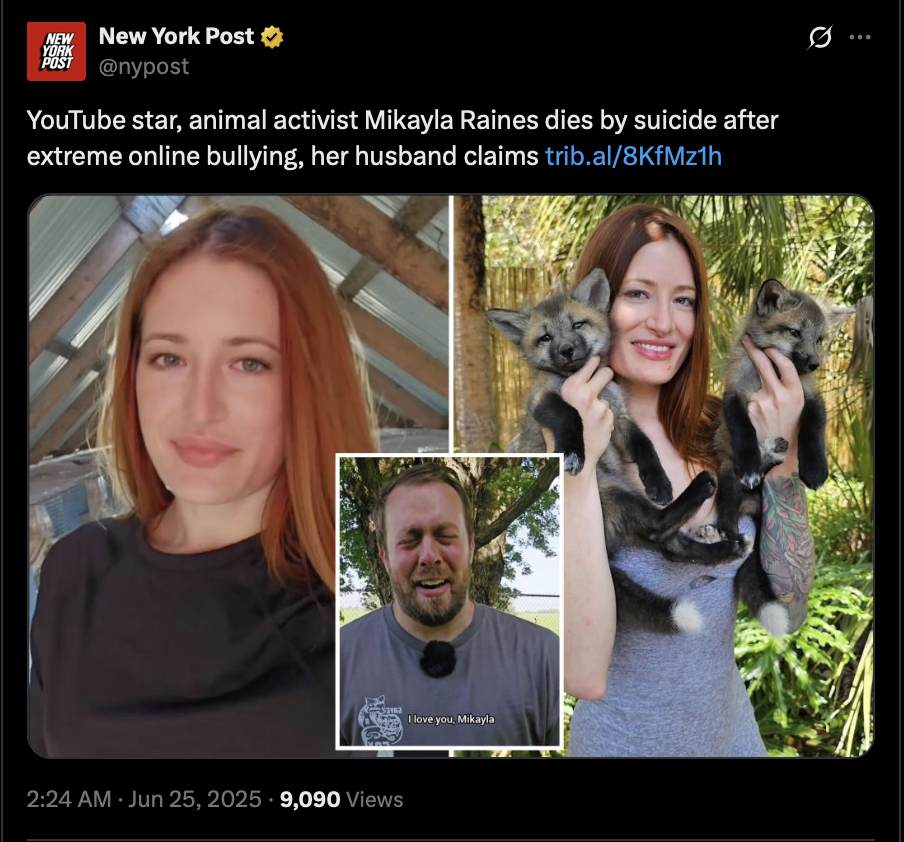Viewport: 904px width, 842px height.
Task: Open the @nypost handle link
Action: [x=144, y=66]
